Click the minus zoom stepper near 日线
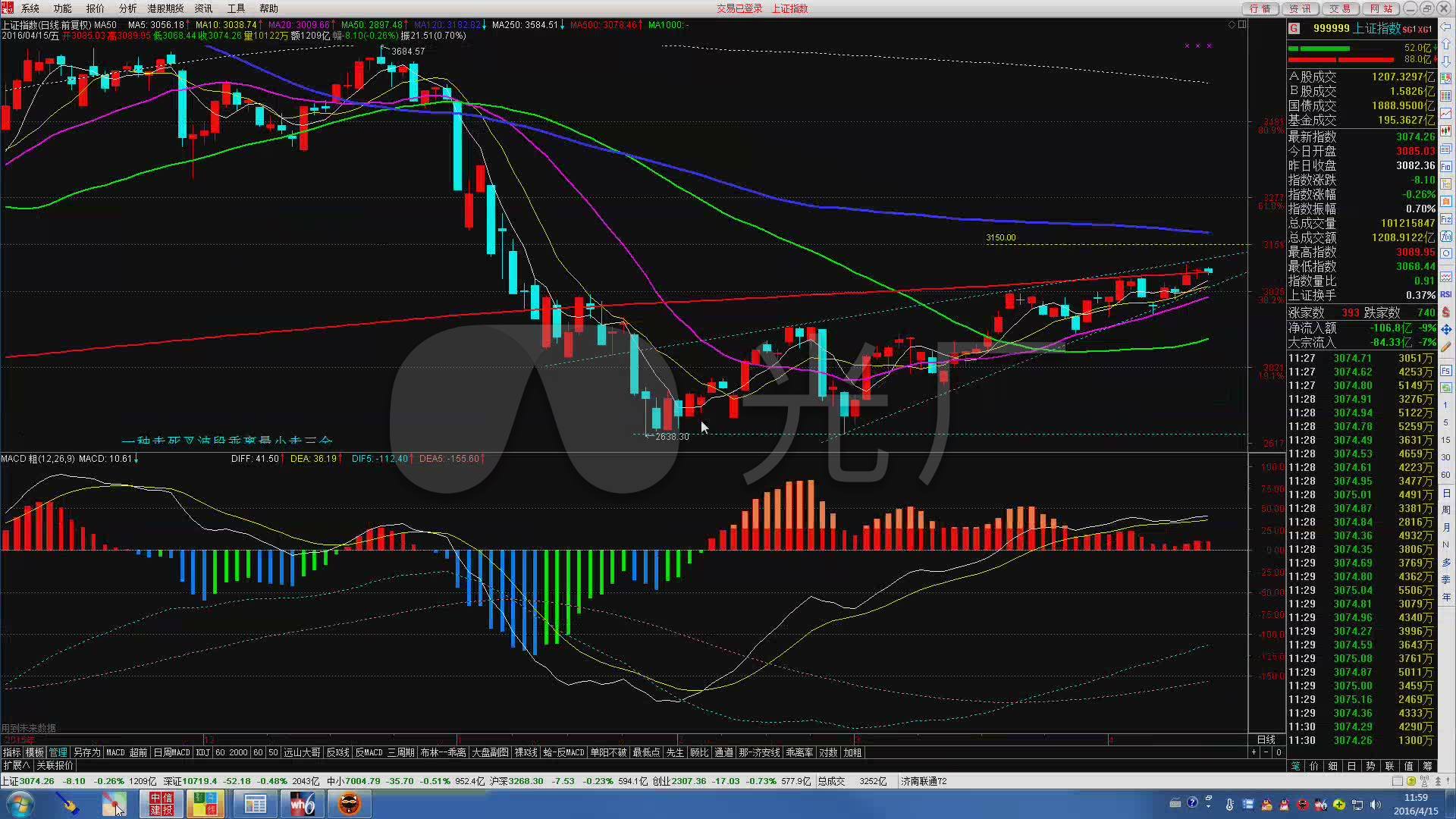Viewport: 1456px width, 819px height. 1266,752
